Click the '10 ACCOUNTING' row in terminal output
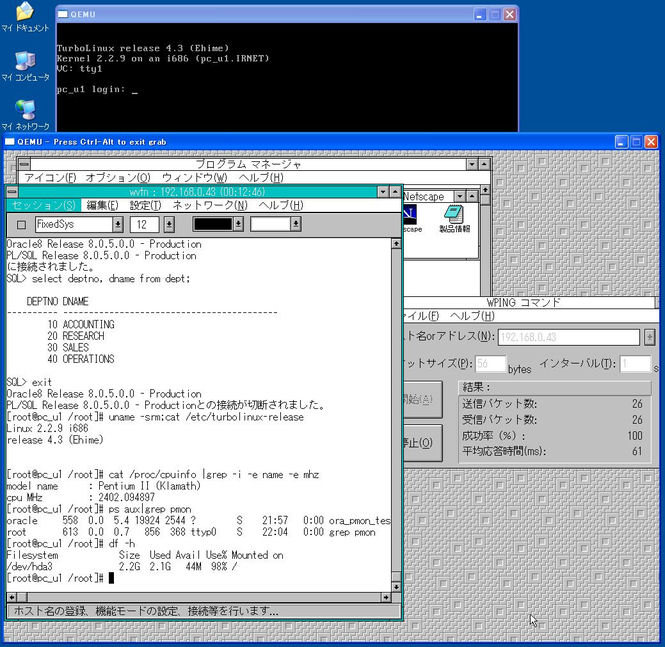This screenshot has width=665, height=647. point(81,324)
